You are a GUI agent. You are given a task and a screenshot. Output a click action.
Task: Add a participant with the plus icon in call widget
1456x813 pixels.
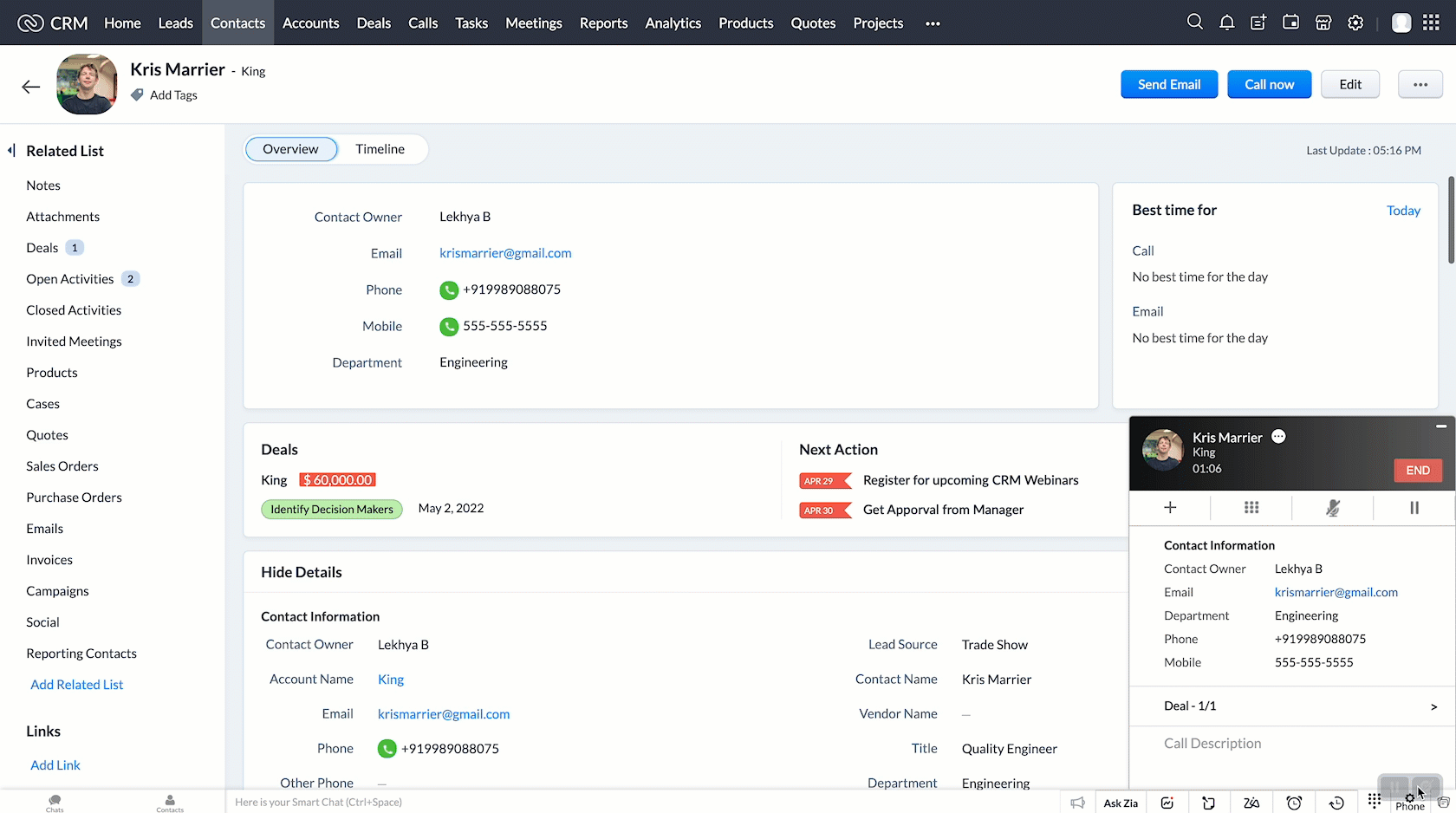[x=1170, y=507]
